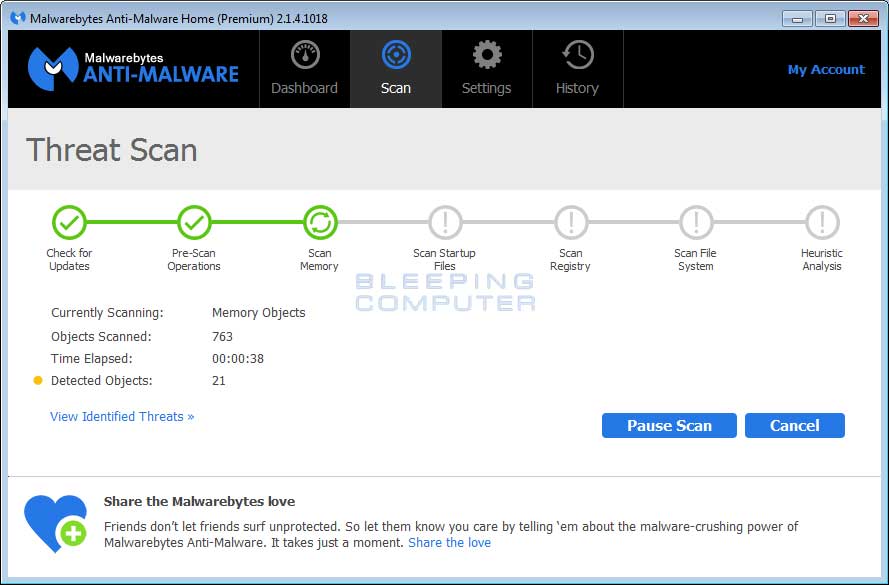The width and height of the screenshot is (889, 585).
Task: Click the Scan Memory progress icon
Action: tap(319, 222)
